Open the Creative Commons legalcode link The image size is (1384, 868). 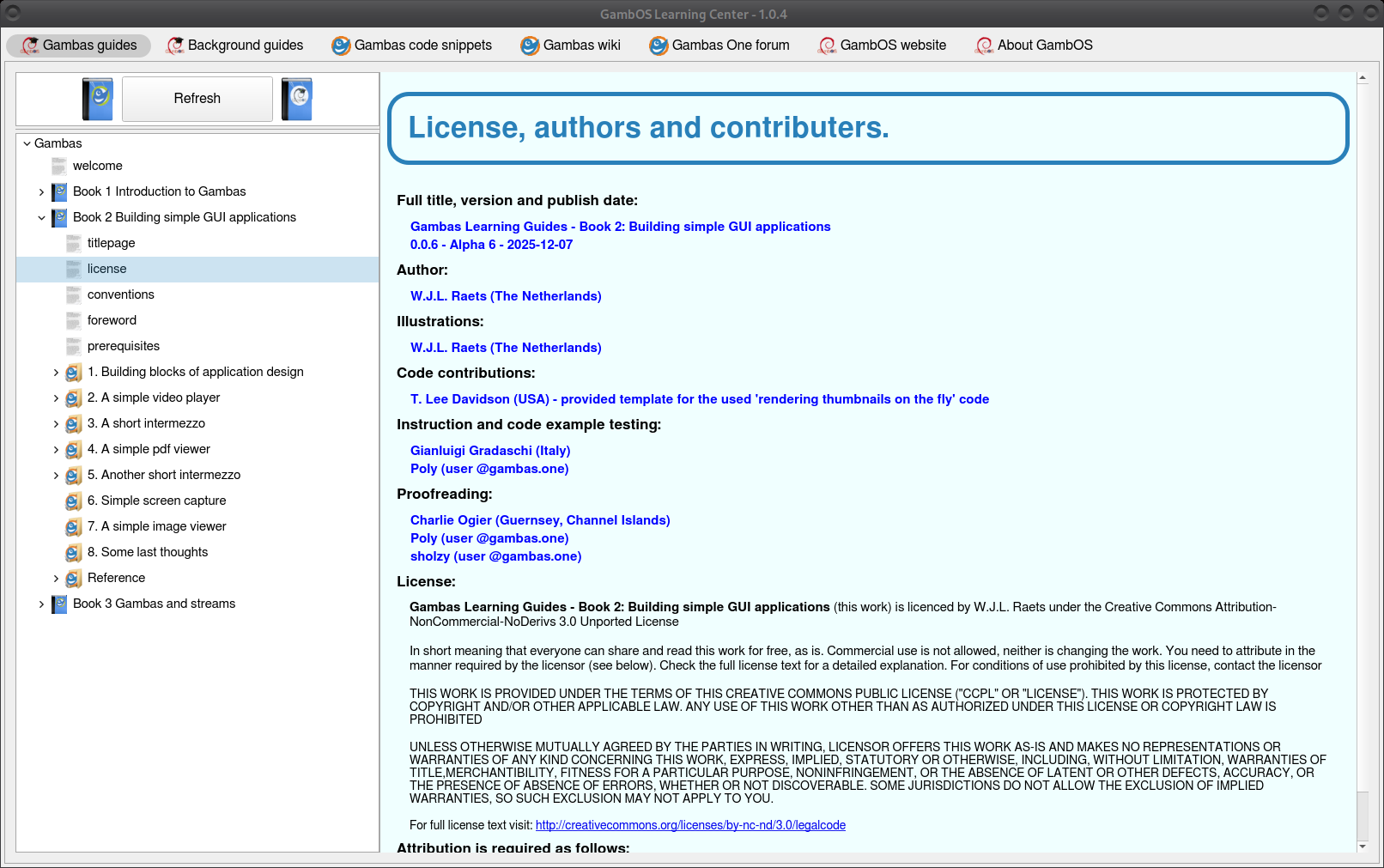click(690, 825)
